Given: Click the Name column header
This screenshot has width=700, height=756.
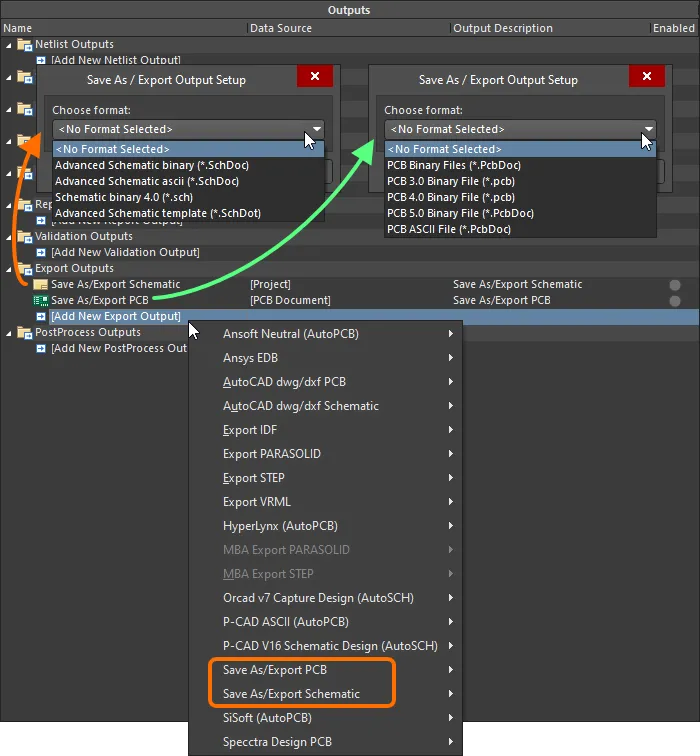Looking at the screenshot, I should (124, 28).
